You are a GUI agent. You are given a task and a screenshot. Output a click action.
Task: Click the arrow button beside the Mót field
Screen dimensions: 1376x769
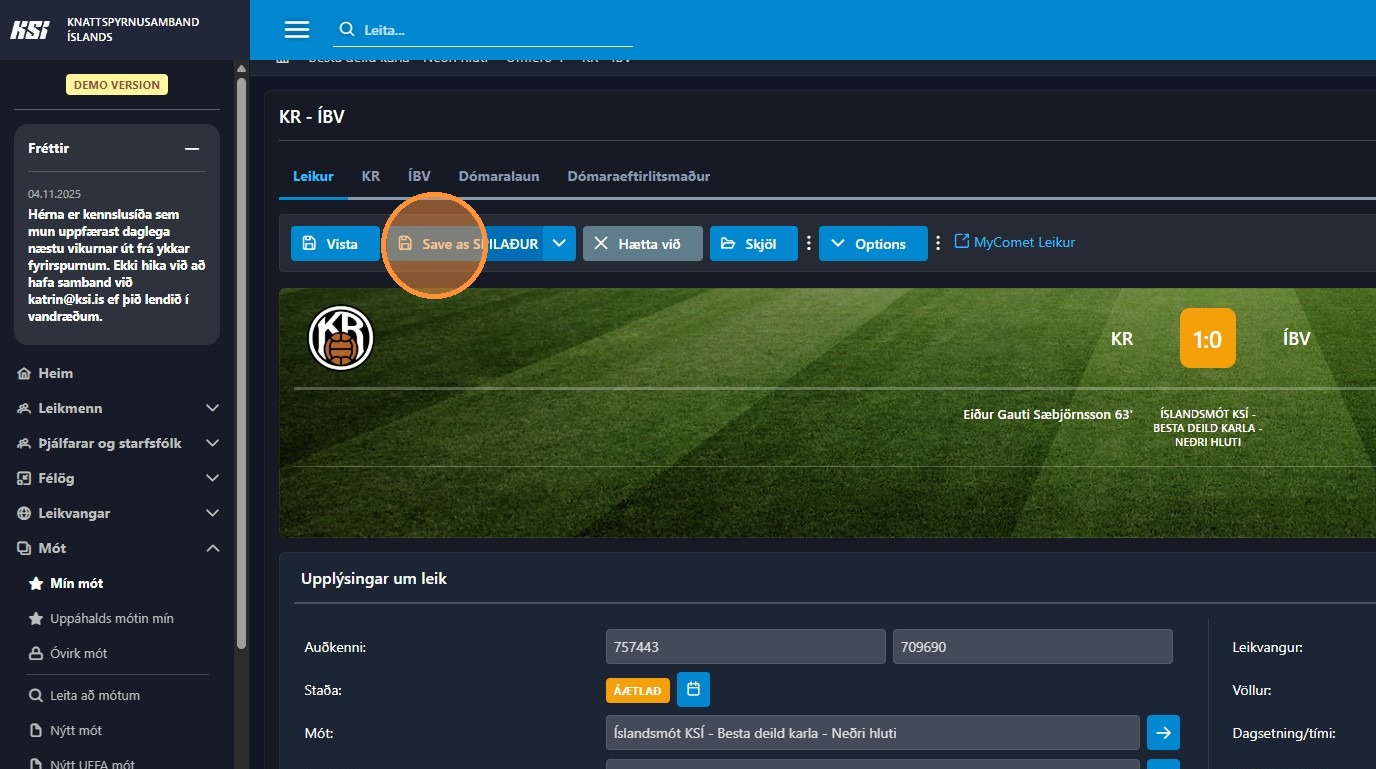[x=1163, y=733]
